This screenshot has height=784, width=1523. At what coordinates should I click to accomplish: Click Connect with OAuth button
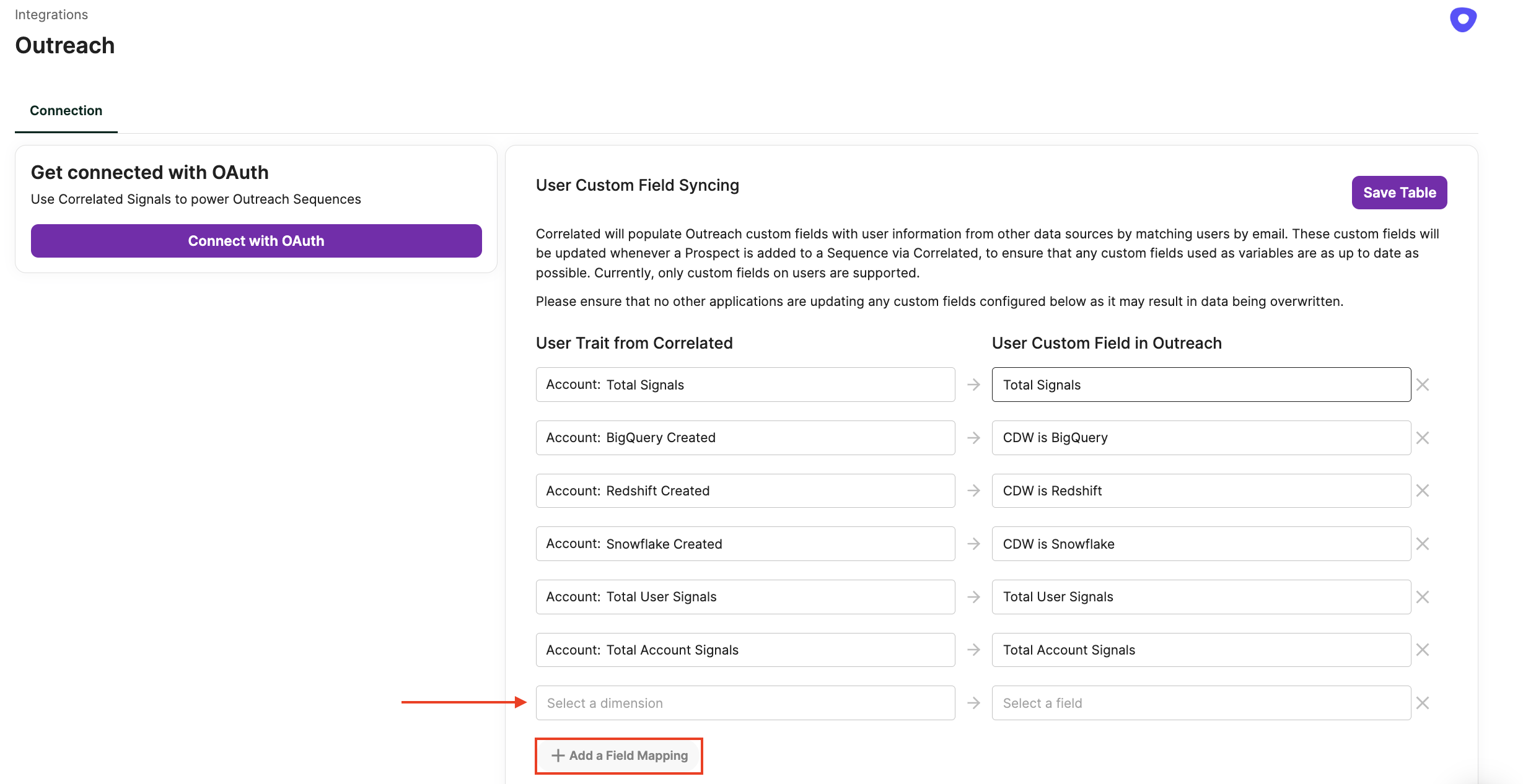pyautogui.click(x=256, y=241)
